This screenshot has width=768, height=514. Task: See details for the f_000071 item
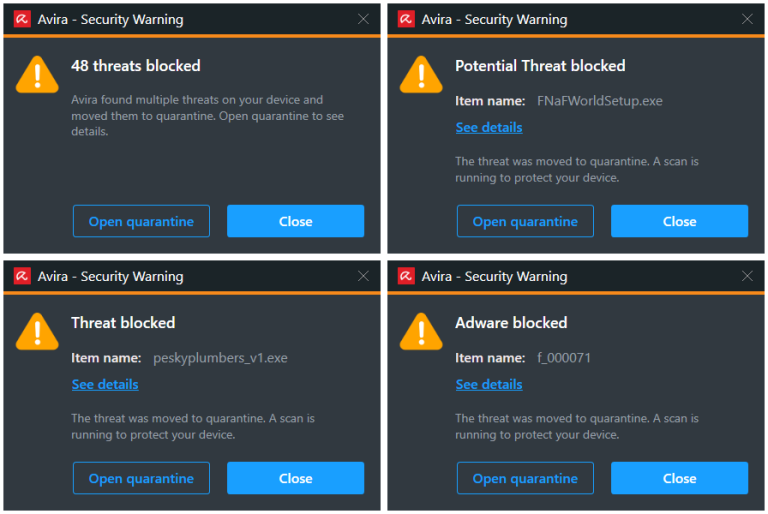pos(489,385)
